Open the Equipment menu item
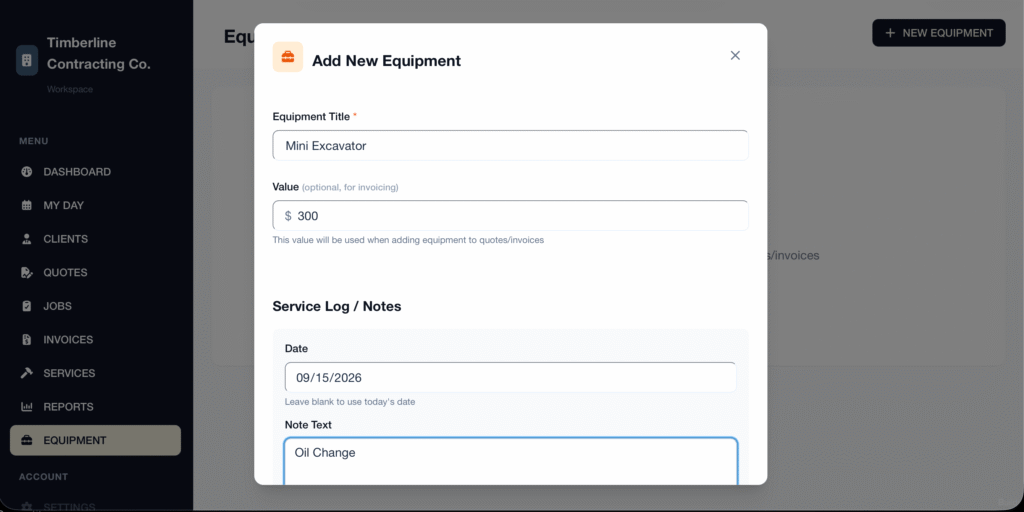This screenshot has height=512, width=1024. click(x=95, y=440)
